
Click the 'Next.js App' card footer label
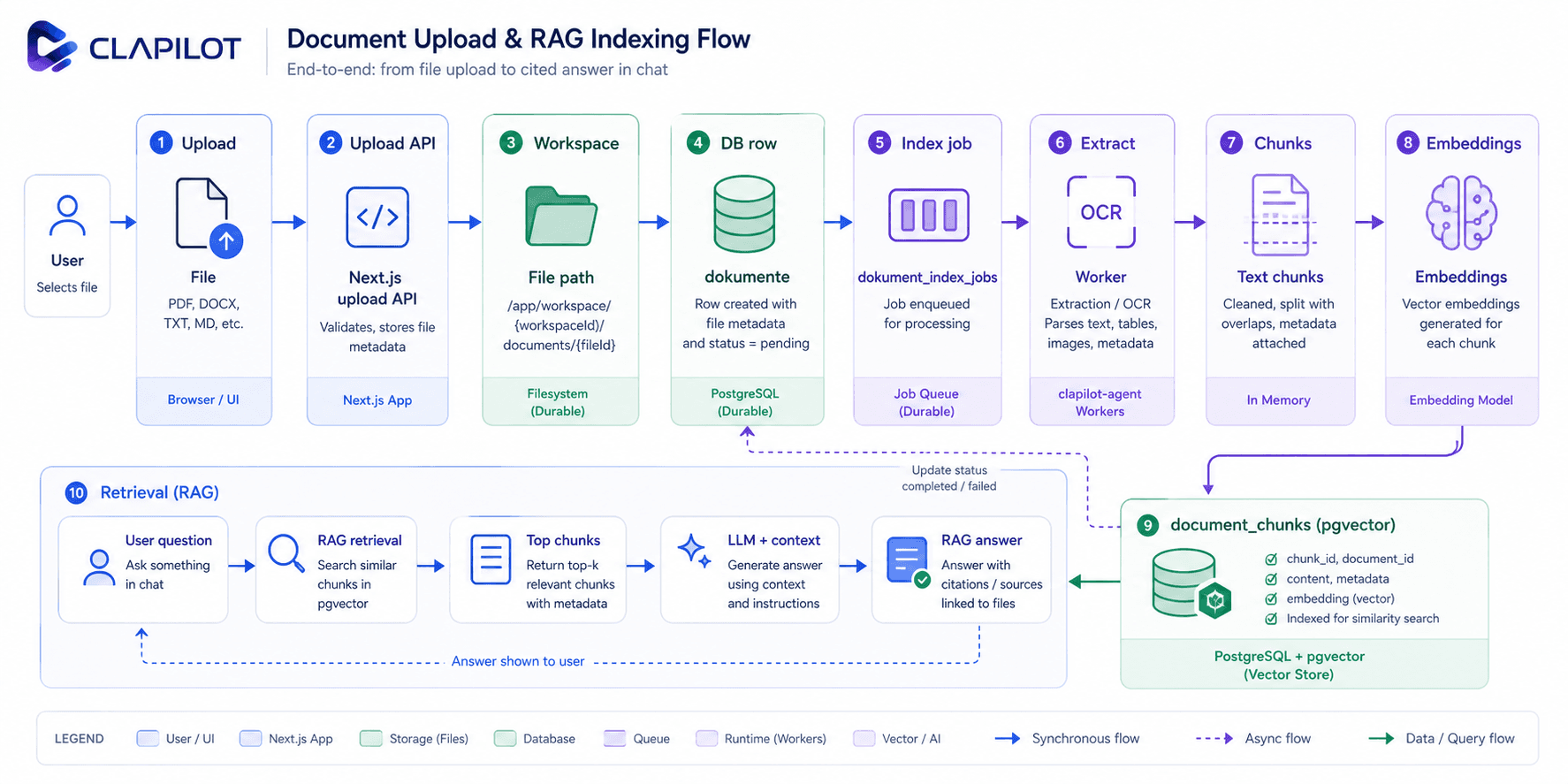pos(377,400)
